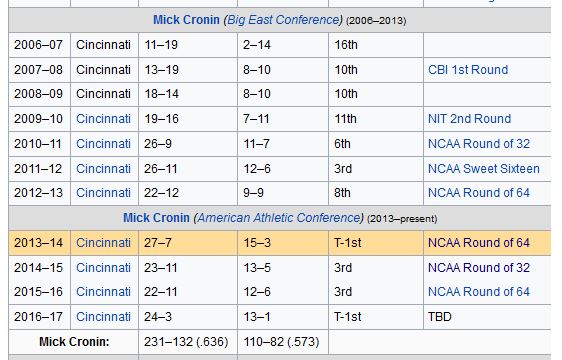Open the Mick Cronin link in Big East header

click(186, 20)
